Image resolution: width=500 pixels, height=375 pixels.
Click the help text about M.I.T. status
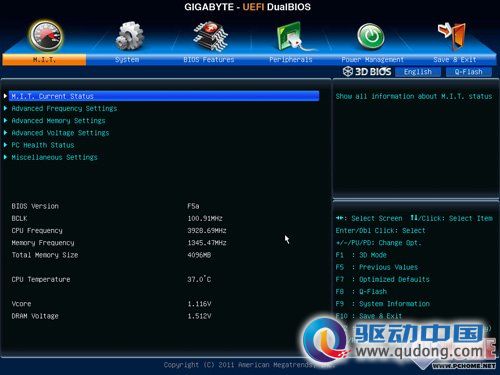point(414,96)
